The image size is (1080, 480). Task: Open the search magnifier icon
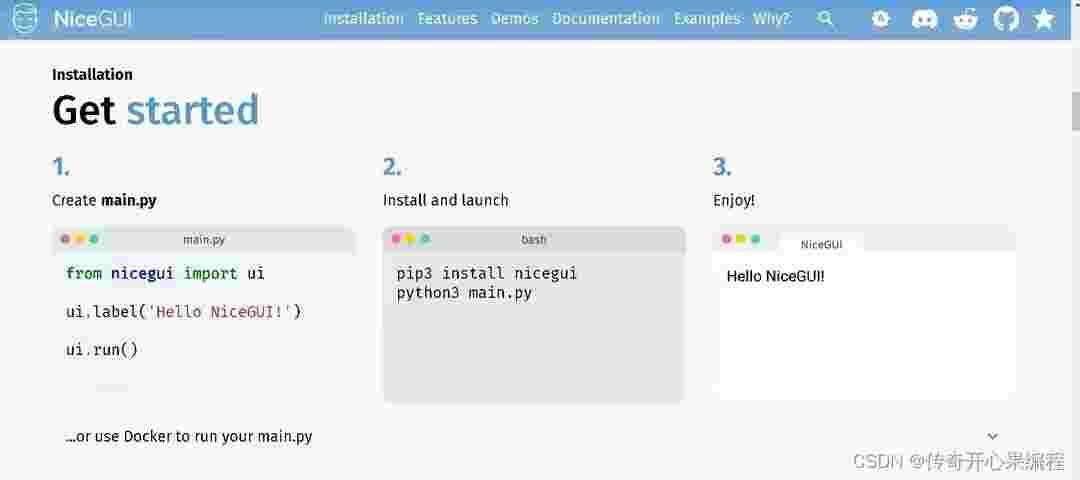pos(825,19)
